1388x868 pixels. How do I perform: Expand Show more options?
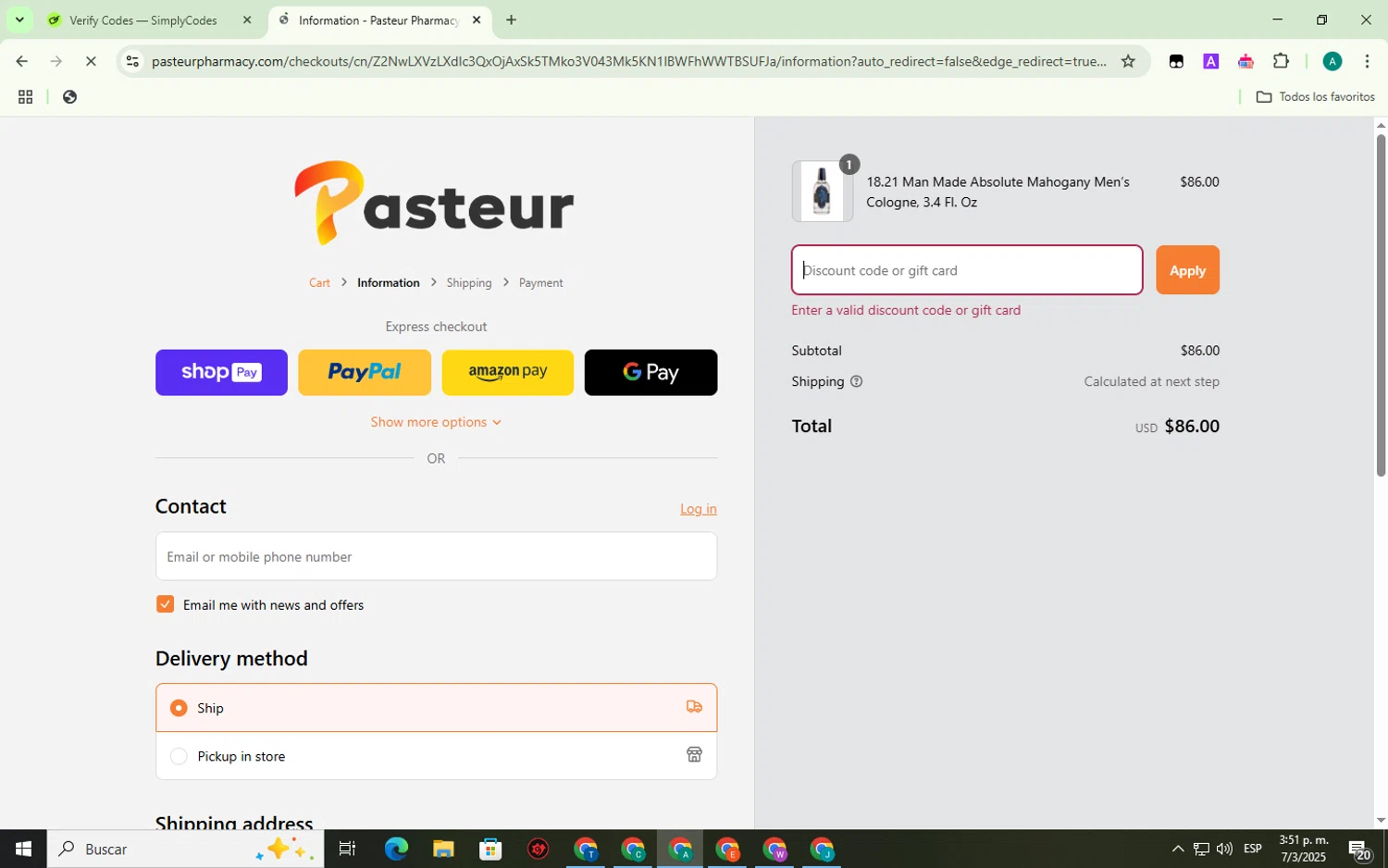pos(436,422)
